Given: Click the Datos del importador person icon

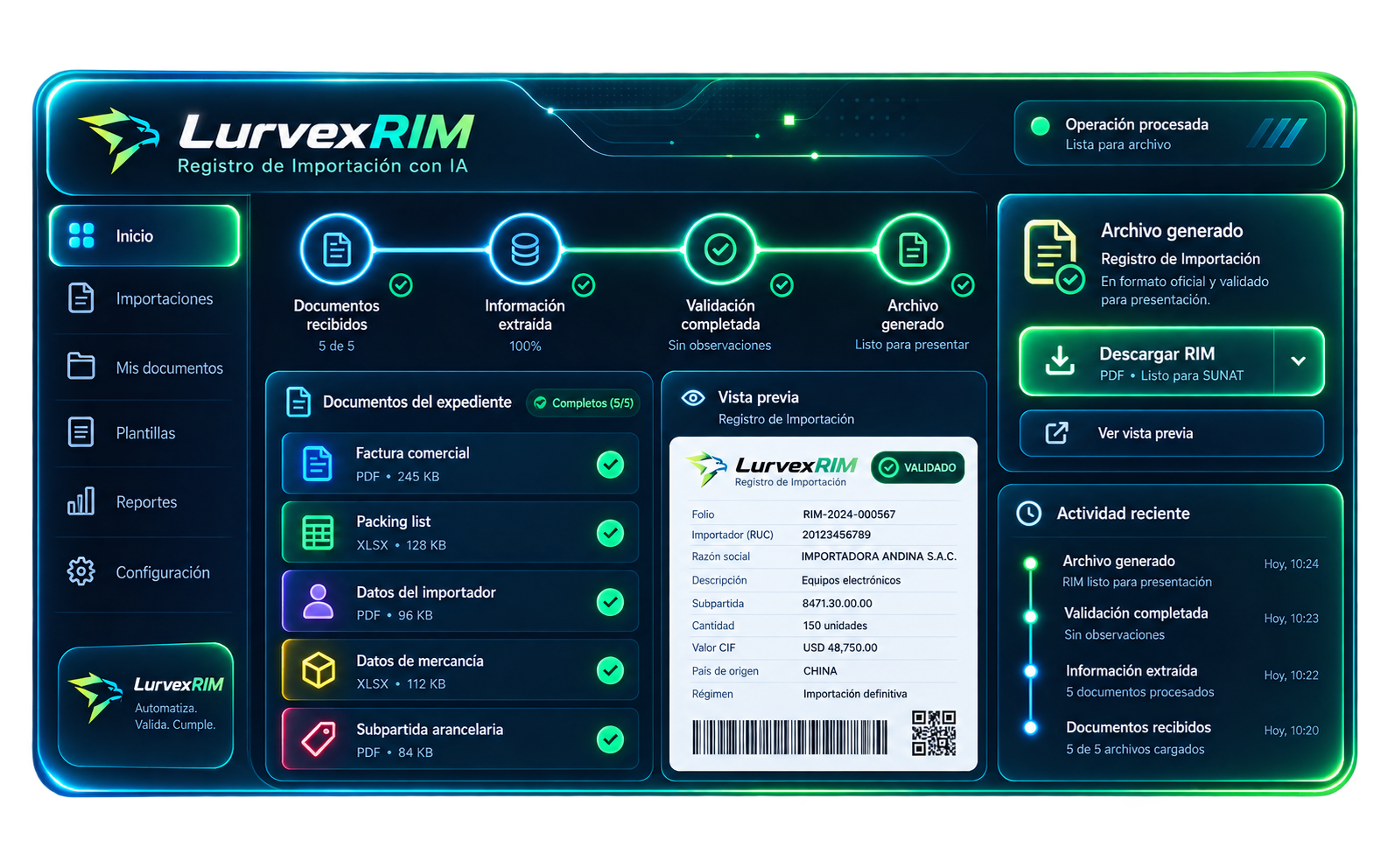Looking at the screenshot, I should 318,601.
